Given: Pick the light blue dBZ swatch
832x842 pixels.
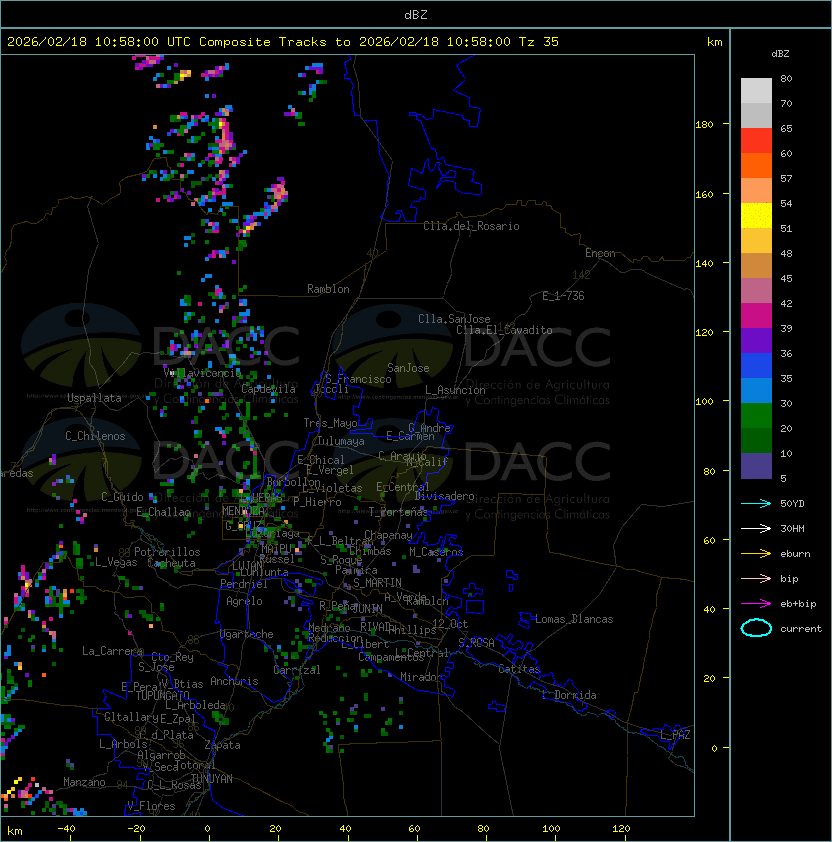Looking at the screenshot, I should [756, 390].
